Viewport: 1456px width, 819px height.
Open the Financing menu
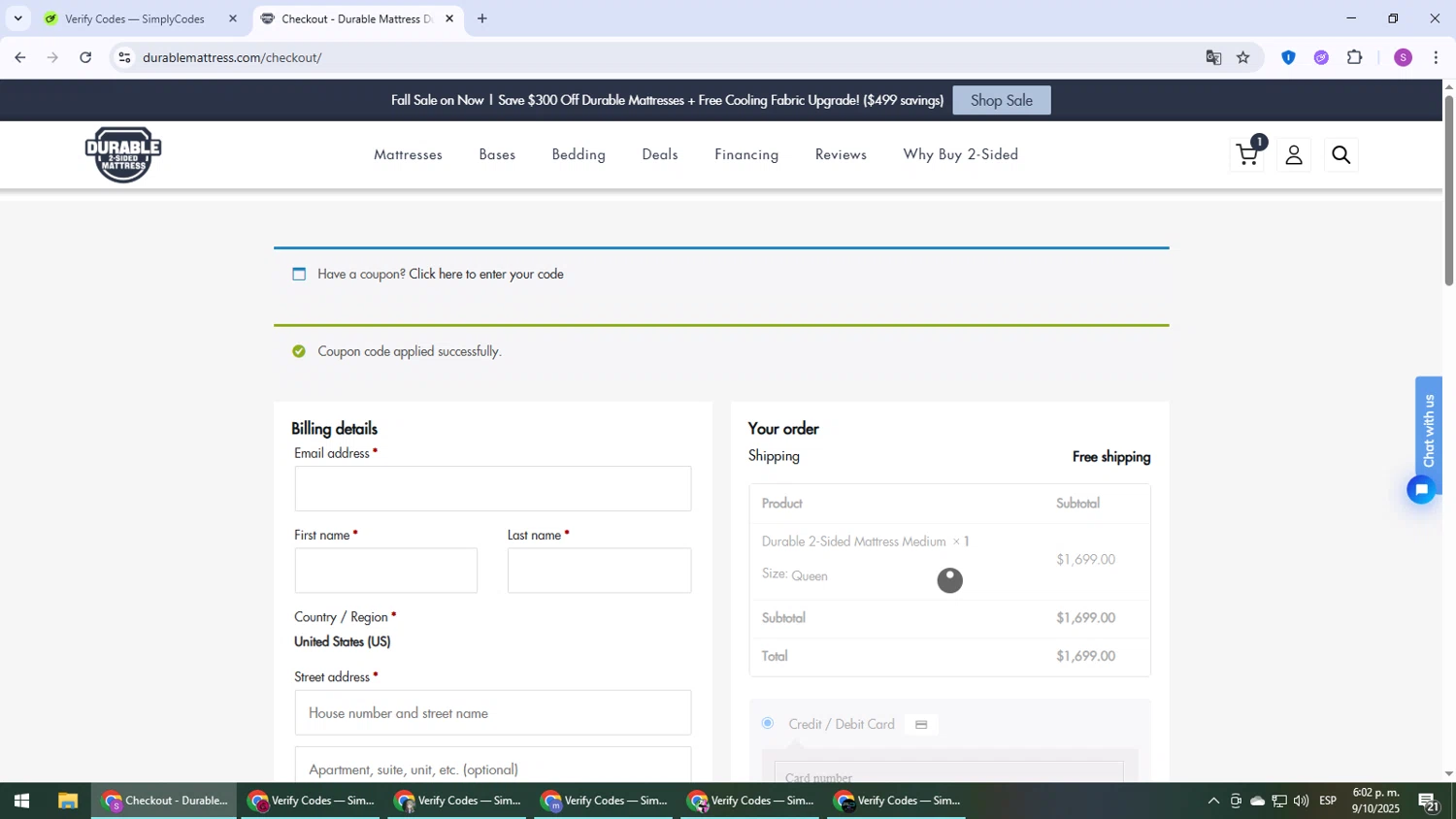(x=746, y=154)
